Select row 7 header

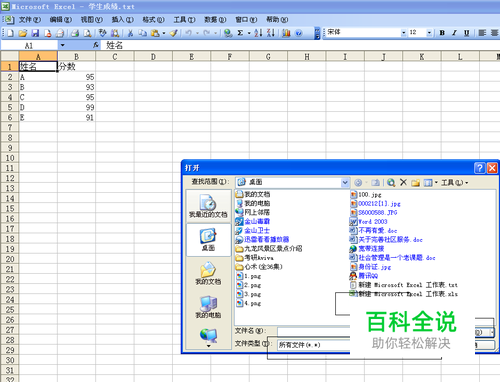click(x=10, y=127)
